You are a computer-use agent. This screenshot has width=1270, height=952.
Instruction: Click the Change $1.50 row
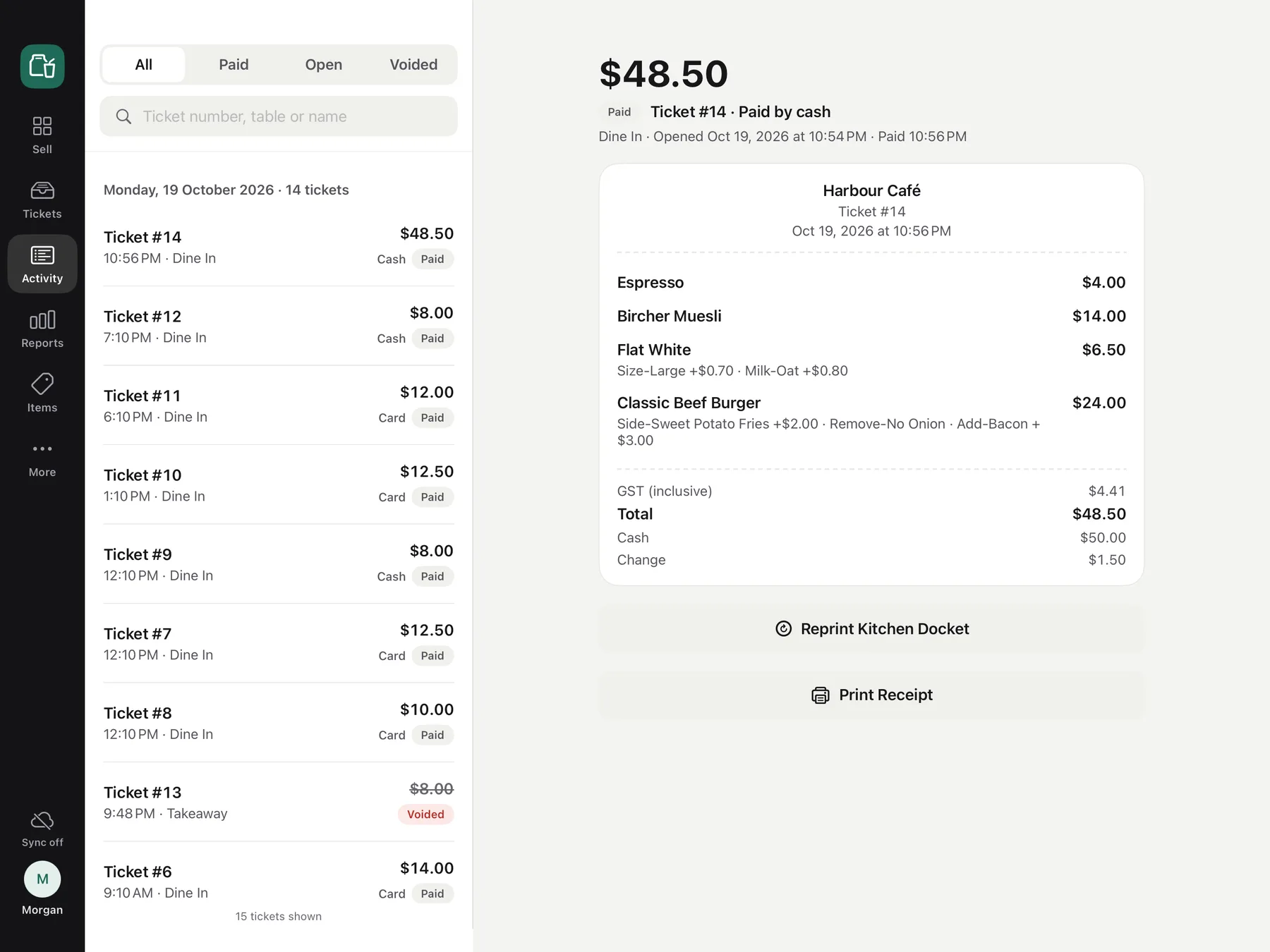tap(871, 560)
